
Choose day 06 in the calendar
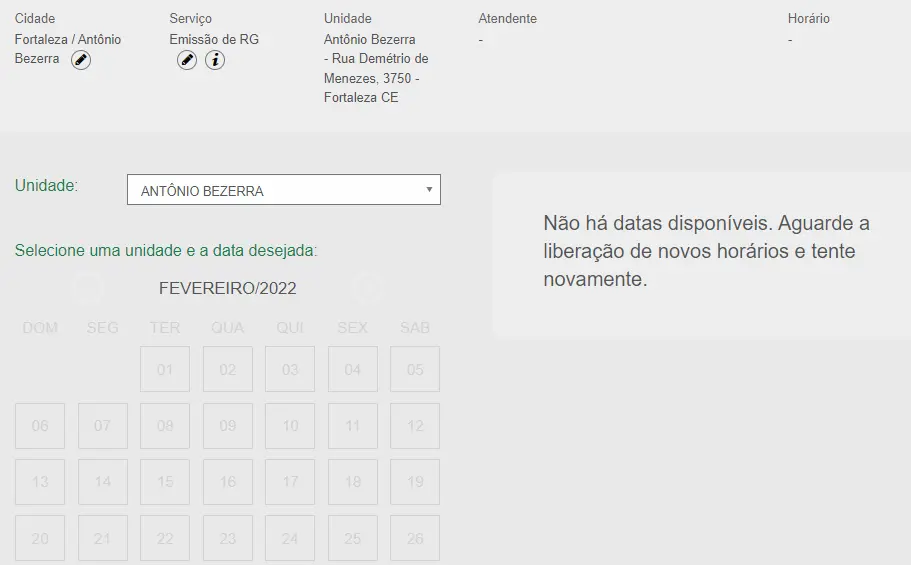pyautogui.click(x=40, y=426)
